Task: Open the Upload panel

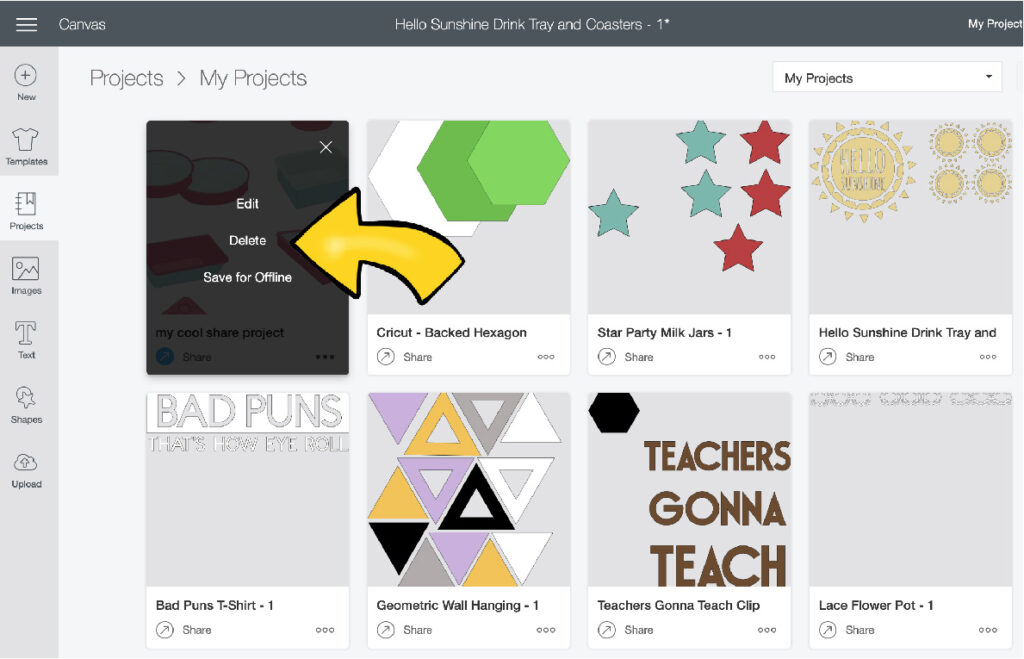Action: coord(26,469)
